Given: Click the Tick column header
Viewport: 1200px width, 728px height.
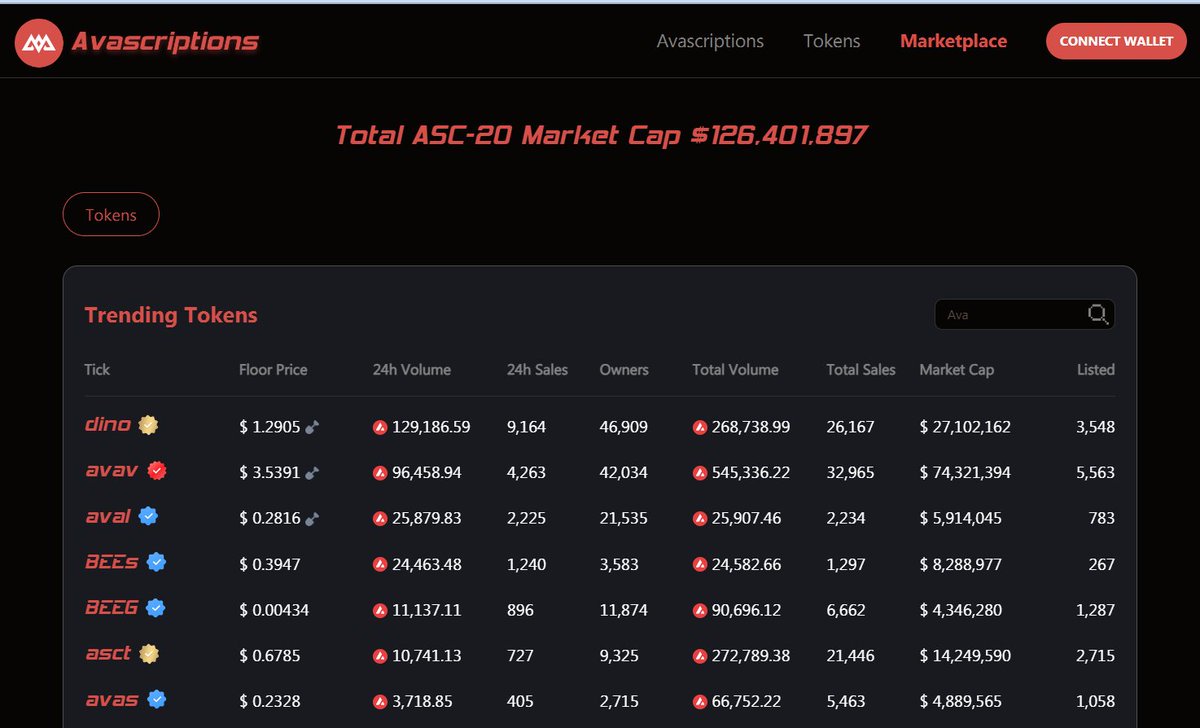Looking at the screenshot, I should [x=97, y=369].
